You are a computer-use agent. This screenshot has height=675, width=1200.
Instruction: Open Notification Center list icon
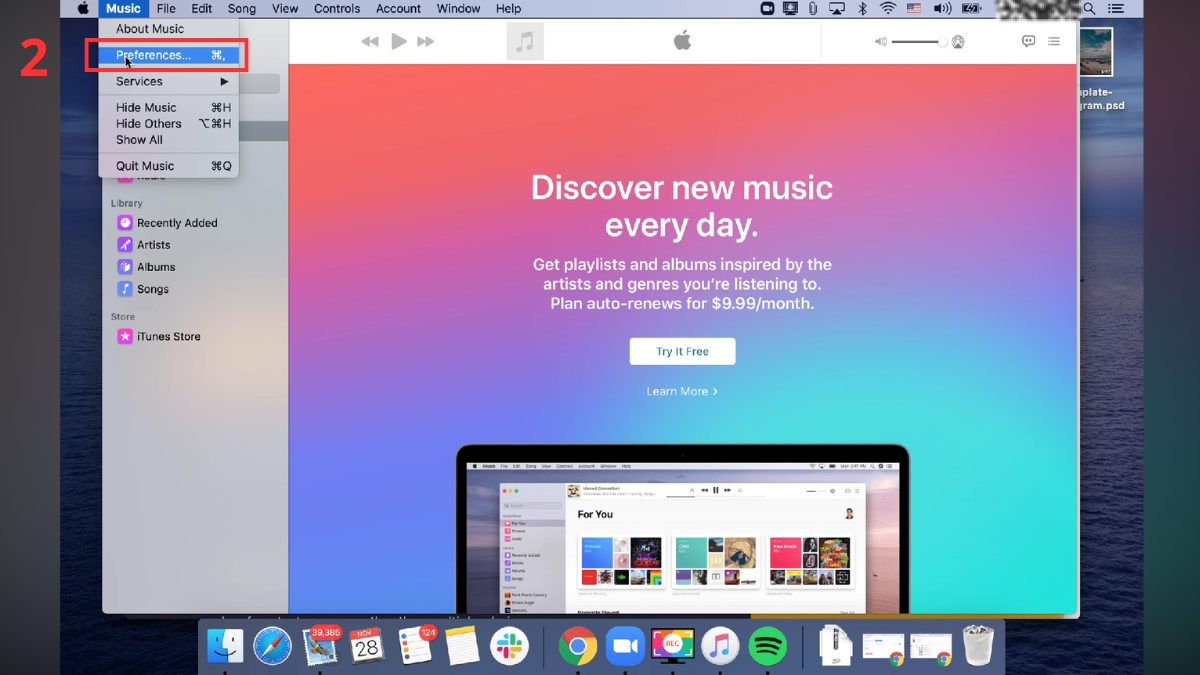pyautogui.click(x=1115, y=9)
